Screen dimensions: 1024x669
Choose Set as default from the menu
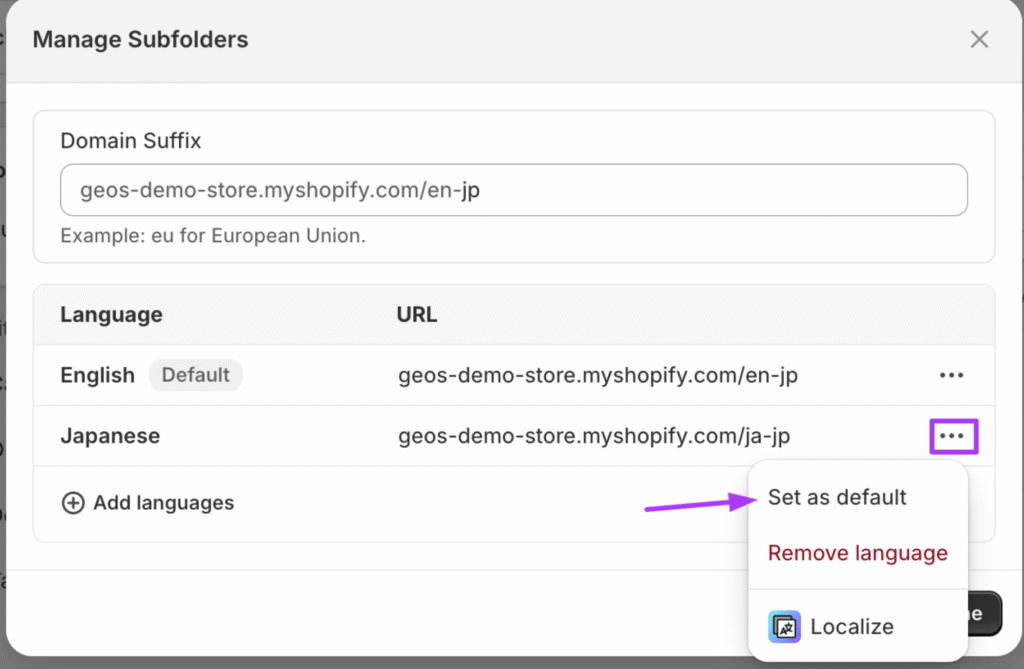837,497
